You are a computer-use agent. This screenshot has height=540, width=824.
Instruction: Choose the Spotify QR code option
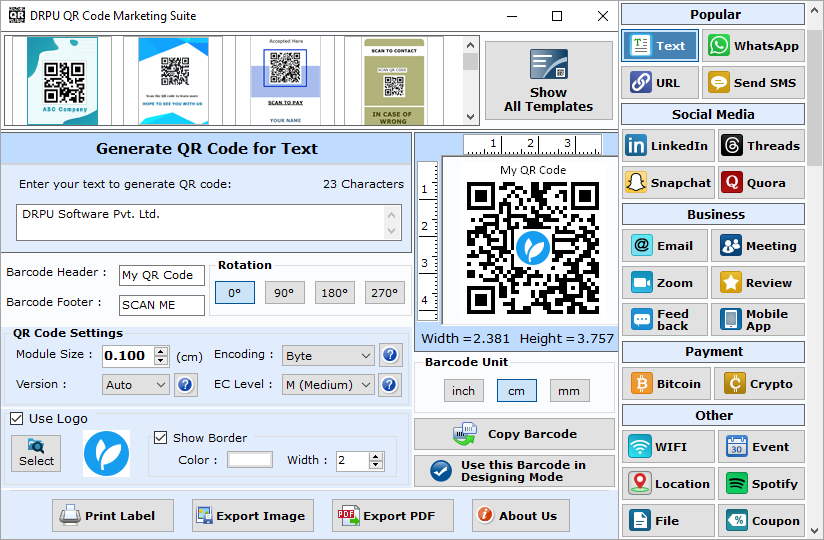tap(761, 483)
